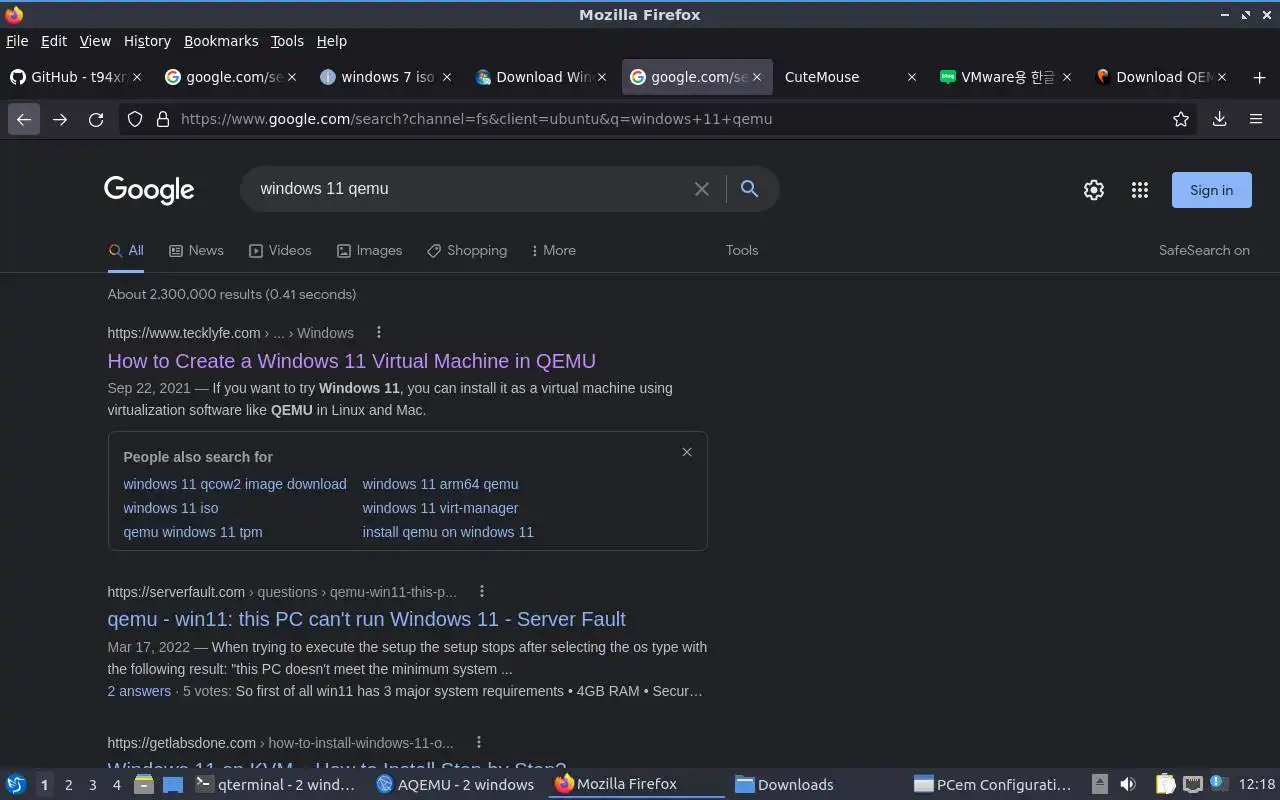Image resolution: width=1280 pixels, height=800 pixels.
Task: Switch to workspace 2 in taskbar
Action: point(68,785)
